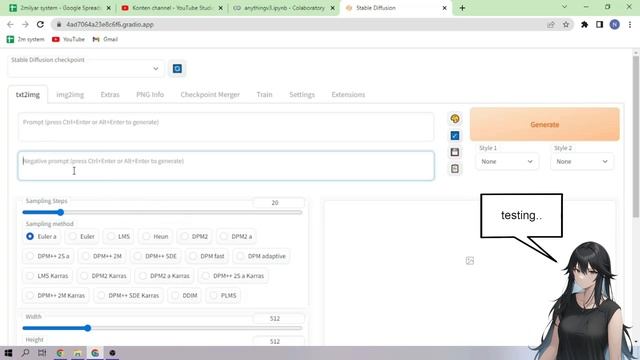Open the Chrome profile avatar
Image resolution: width=640 pixels, height=360 pixels.
point(614,24)
